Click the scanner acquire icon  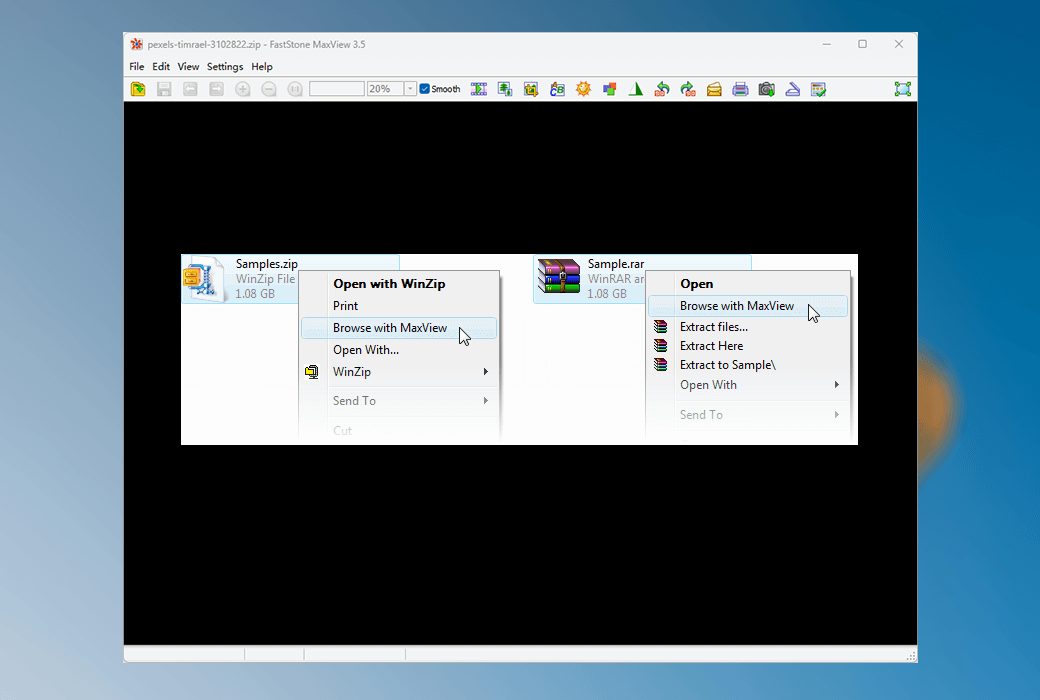tap(792, 89)
